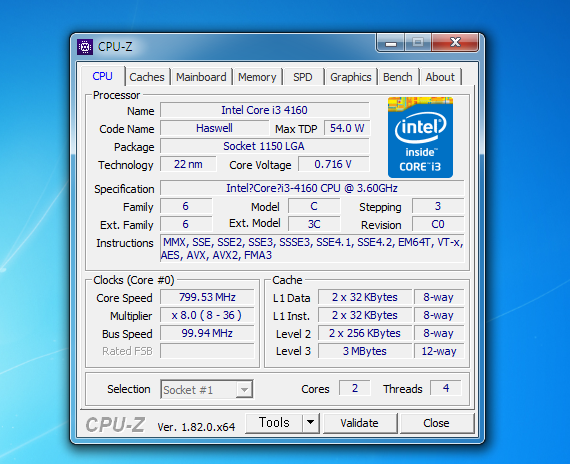Click the Instructions list field
The image size is (570, 464).
[x=312, y=248]
